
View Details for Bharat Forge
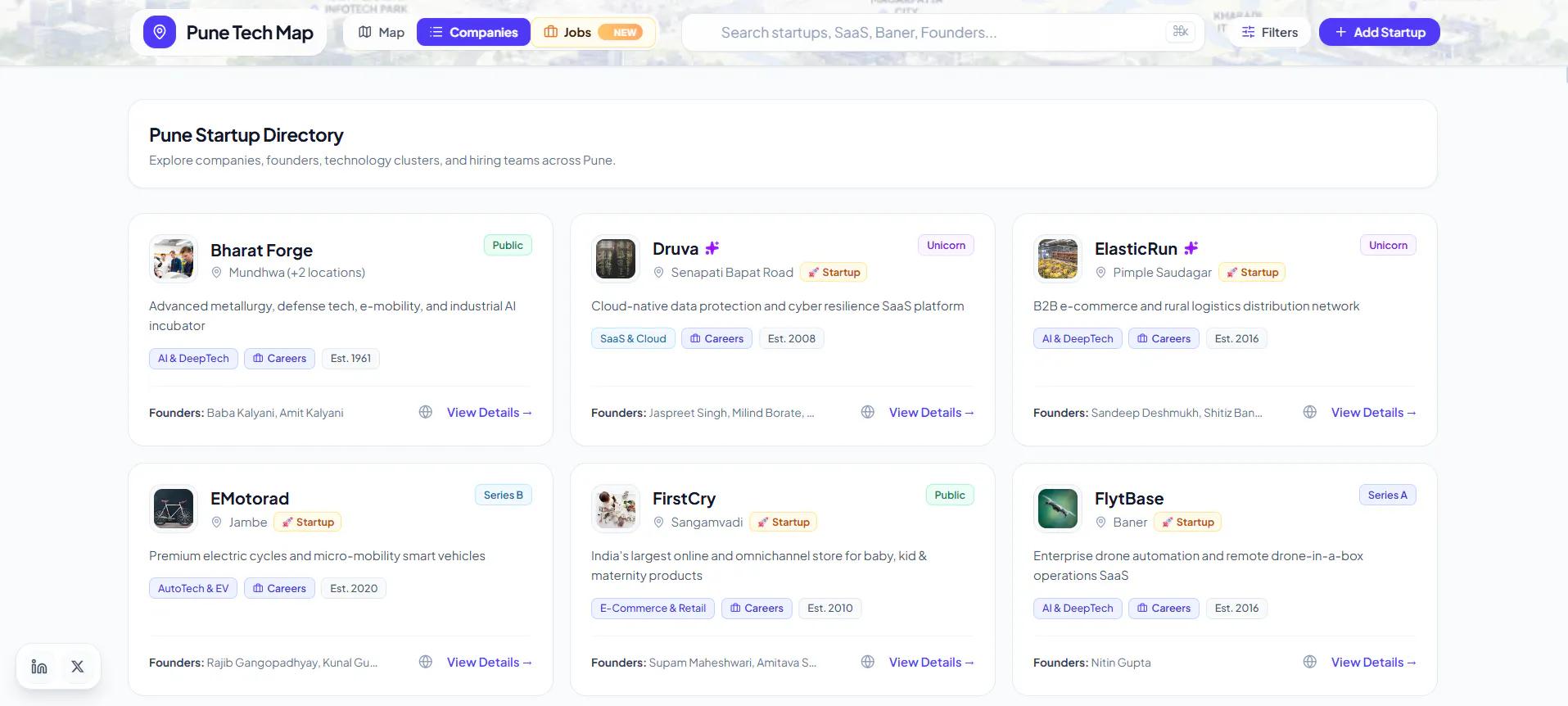coord(490,412)
